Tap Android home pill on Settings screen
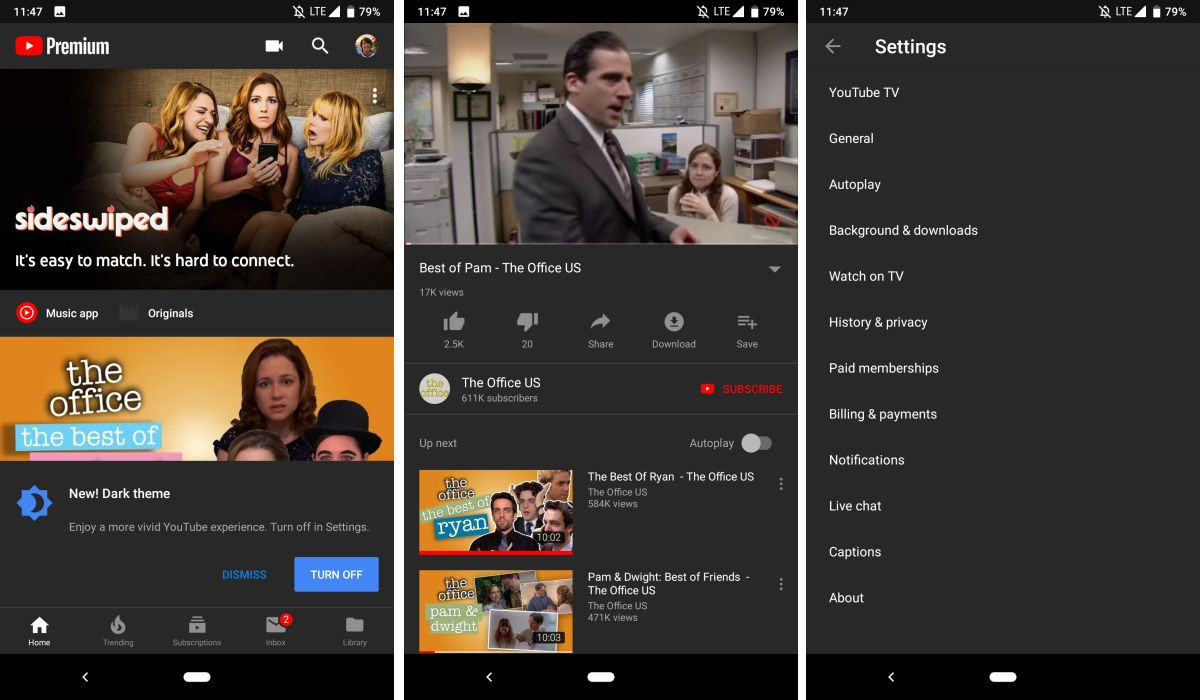The height and width of the screenshot is (700, 1200). (x=1003, y=677)
